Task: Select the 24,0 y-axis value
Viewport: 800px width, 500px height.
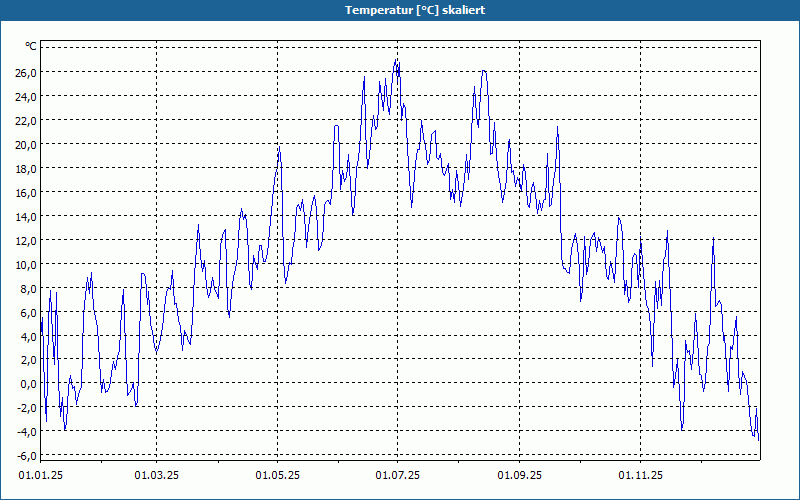Action: pos(26,96)
